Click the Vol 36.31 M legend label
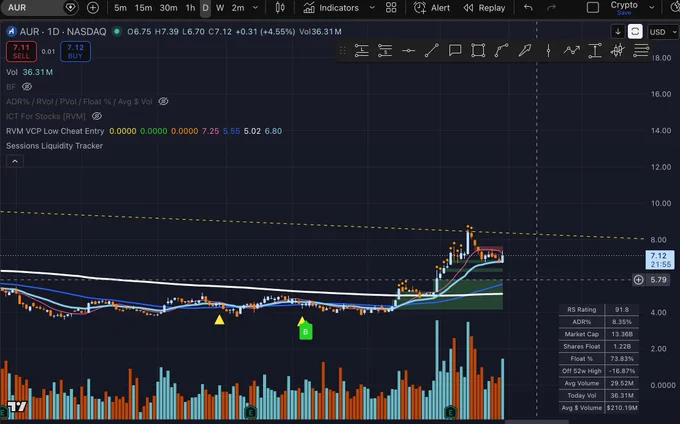The width and height of the screenshot is (680, 424). [29, 72]
